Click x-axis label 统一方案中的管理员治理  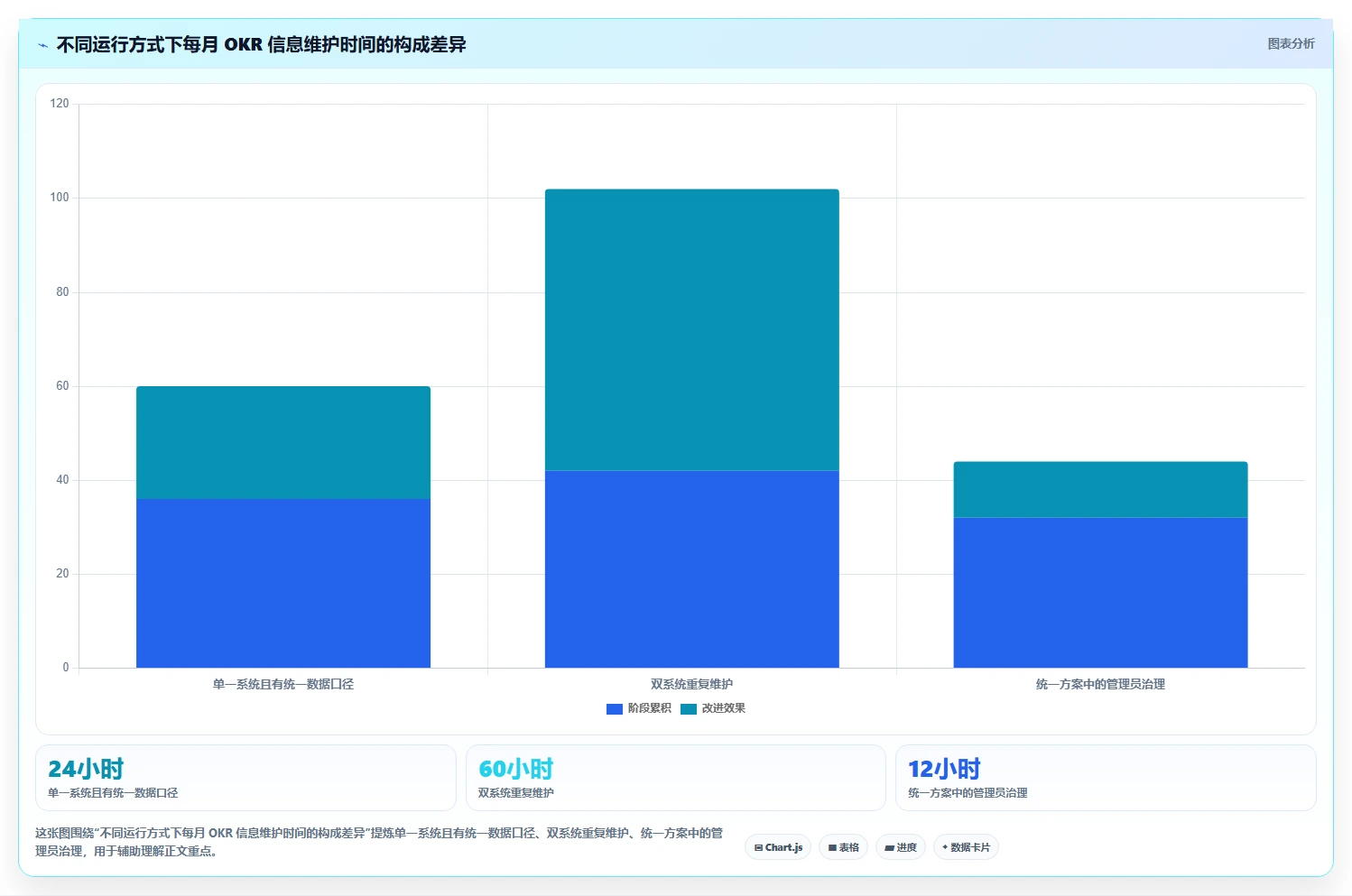tap(1101, 684)
